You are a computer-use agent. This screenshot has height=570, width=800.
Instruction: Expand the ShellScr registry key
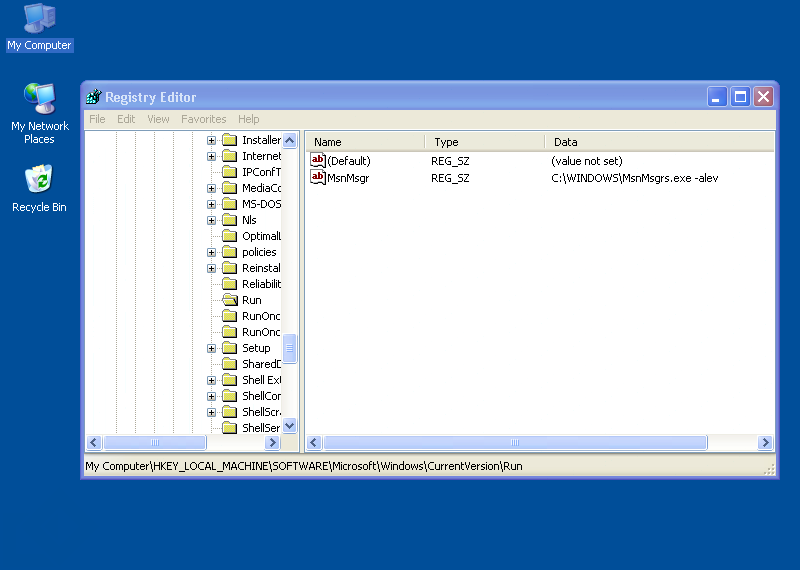(x=211, y=412)
